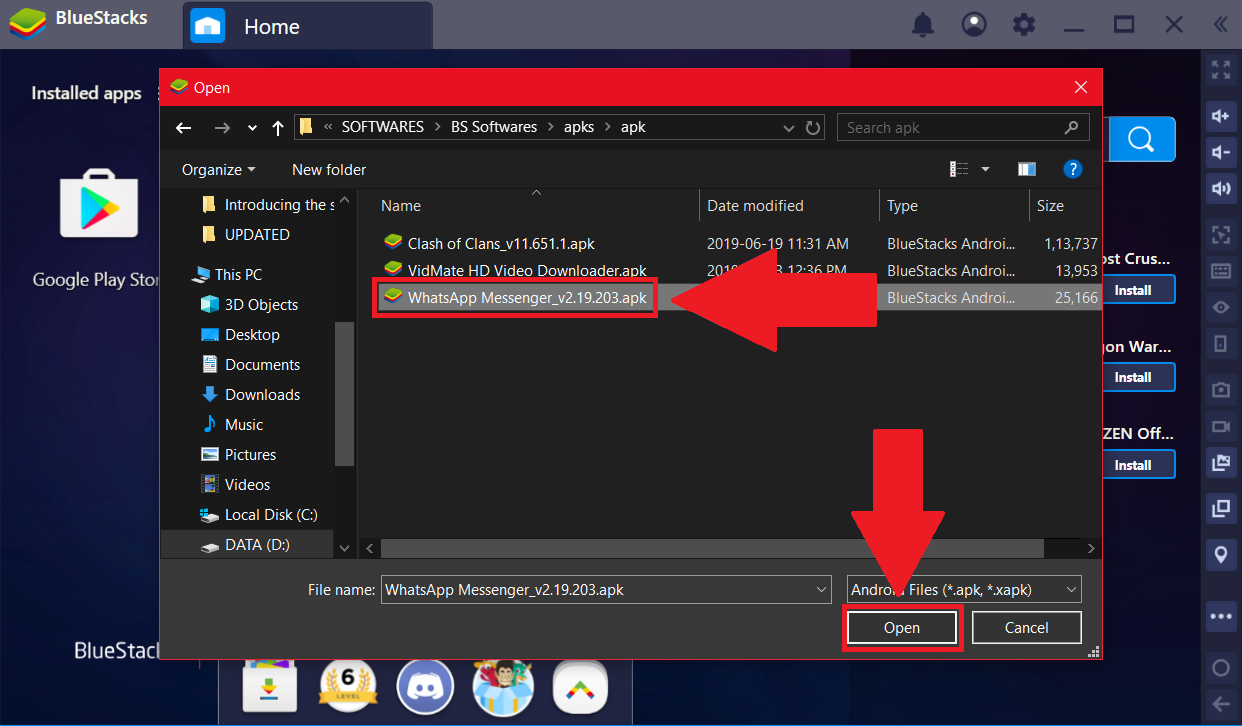Take a screenshot with the camera icon
The image size is (1242, 726).
point(1220,389)
